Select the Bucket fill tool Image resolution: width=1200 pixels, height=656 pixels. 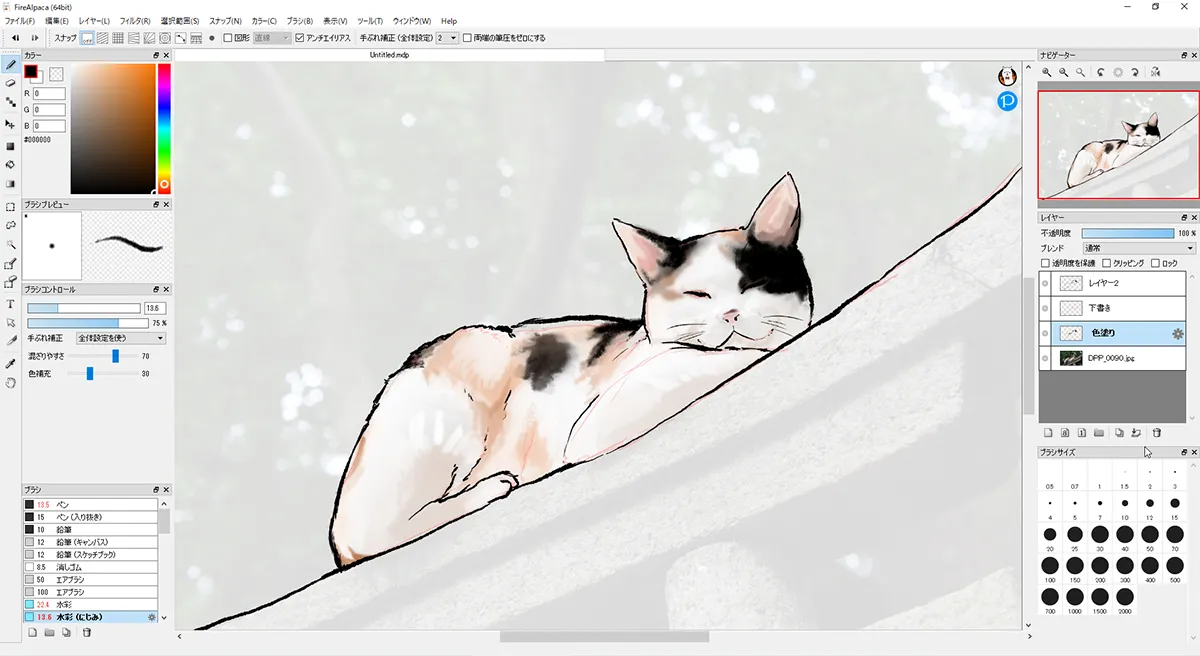(10, 164)
